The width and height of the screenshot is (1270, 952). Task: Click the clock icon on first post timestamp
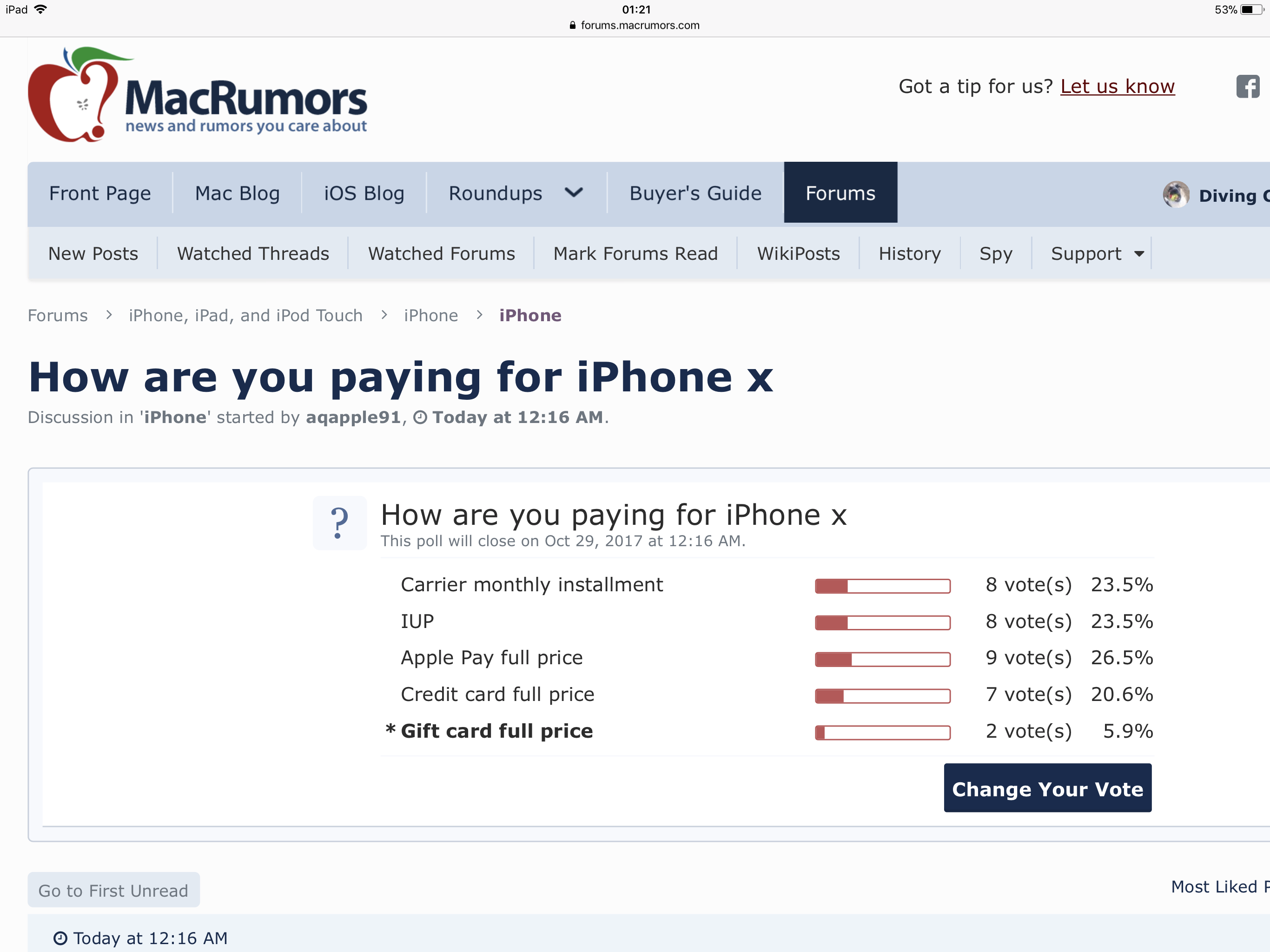pyautogui.click(x=60, y=938)
